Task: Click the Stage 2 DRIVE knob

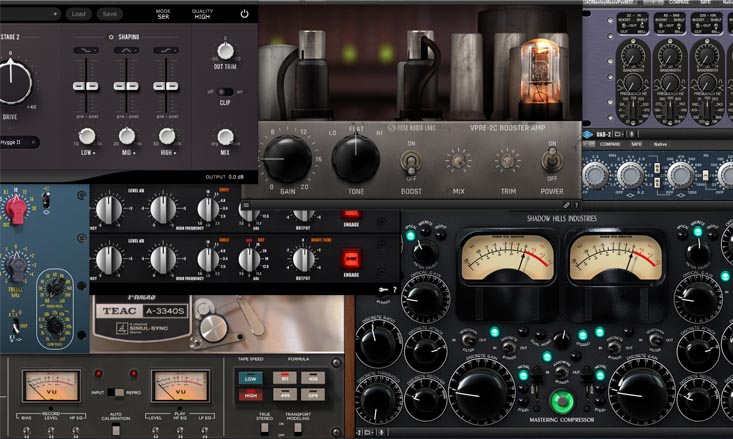Action: click(x=12, y=82)
